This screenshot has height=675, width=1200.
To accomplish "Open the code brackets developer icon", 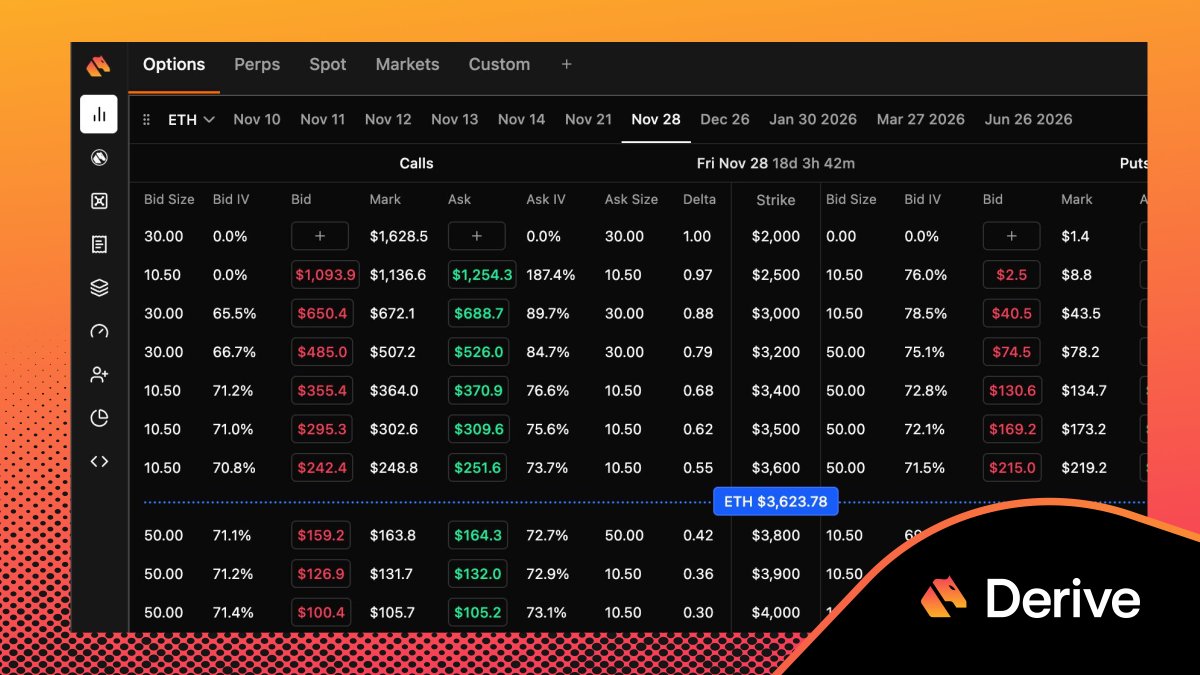I will (99, 461).
